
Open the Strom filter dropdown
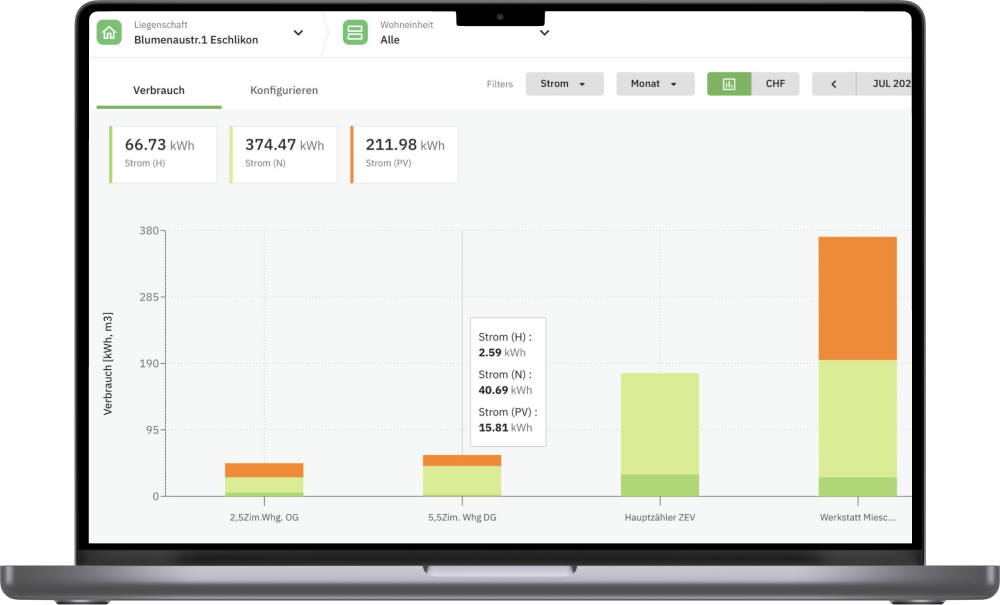(564, 84)
